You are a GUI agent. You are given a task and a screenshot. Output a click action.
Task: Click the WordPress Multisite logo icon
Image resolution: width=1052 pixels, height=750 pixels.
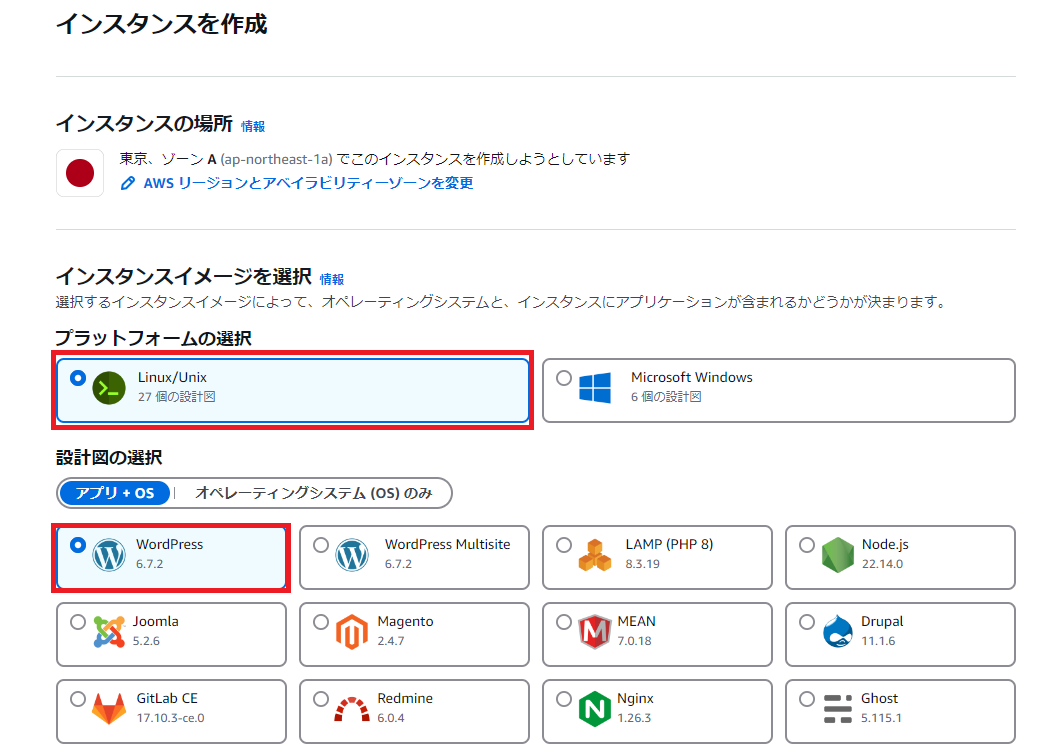352,555
